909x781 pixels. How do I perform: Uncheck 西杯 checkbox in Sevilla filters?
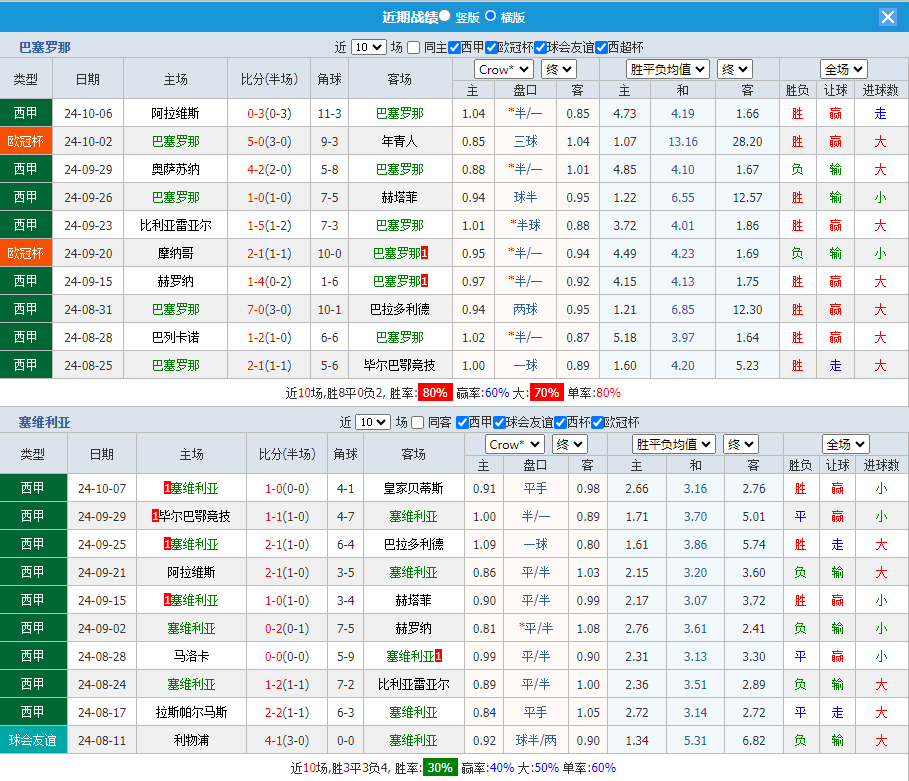tap(560, 422)
